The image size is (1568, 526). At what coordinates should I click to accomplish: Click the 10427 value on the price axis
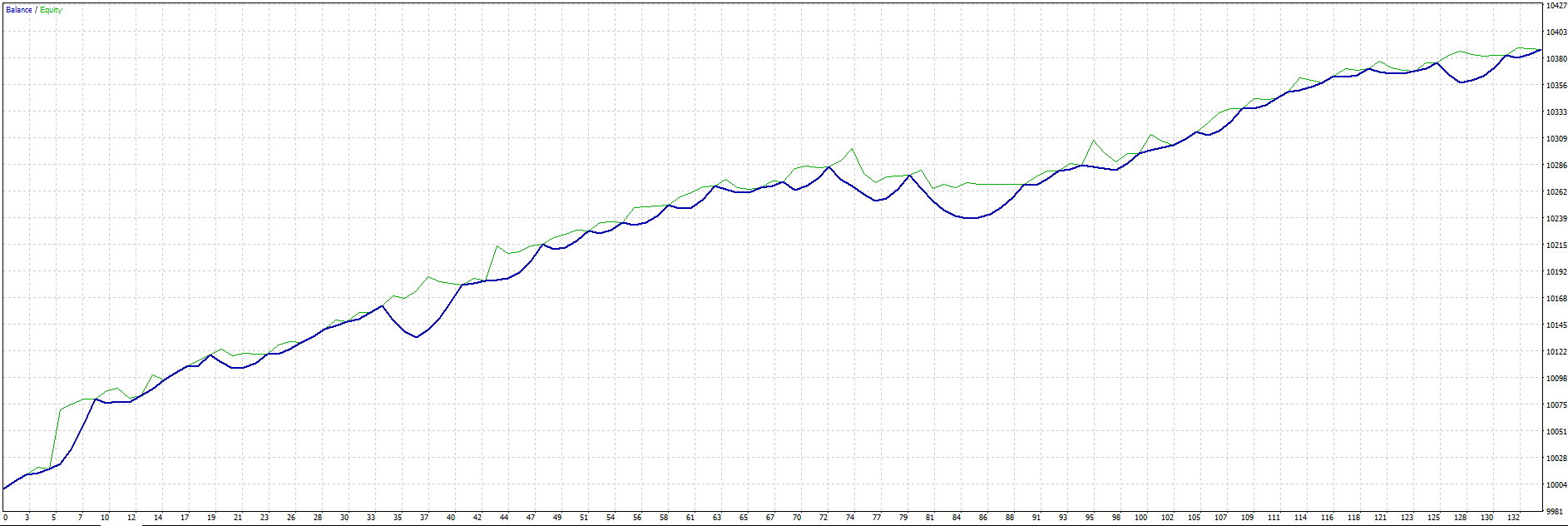click(1556, 5)
